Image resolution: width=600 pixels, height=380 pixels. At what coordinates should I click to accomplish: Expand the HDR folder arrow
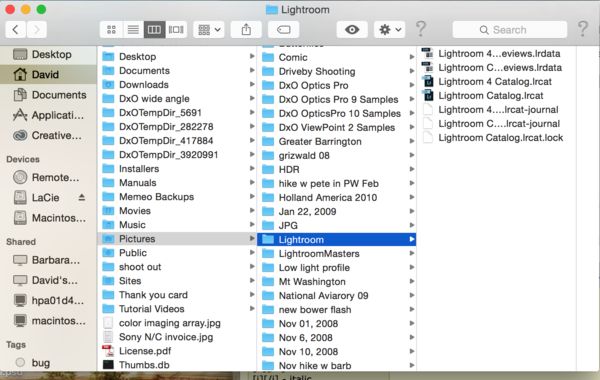[412, 169]
